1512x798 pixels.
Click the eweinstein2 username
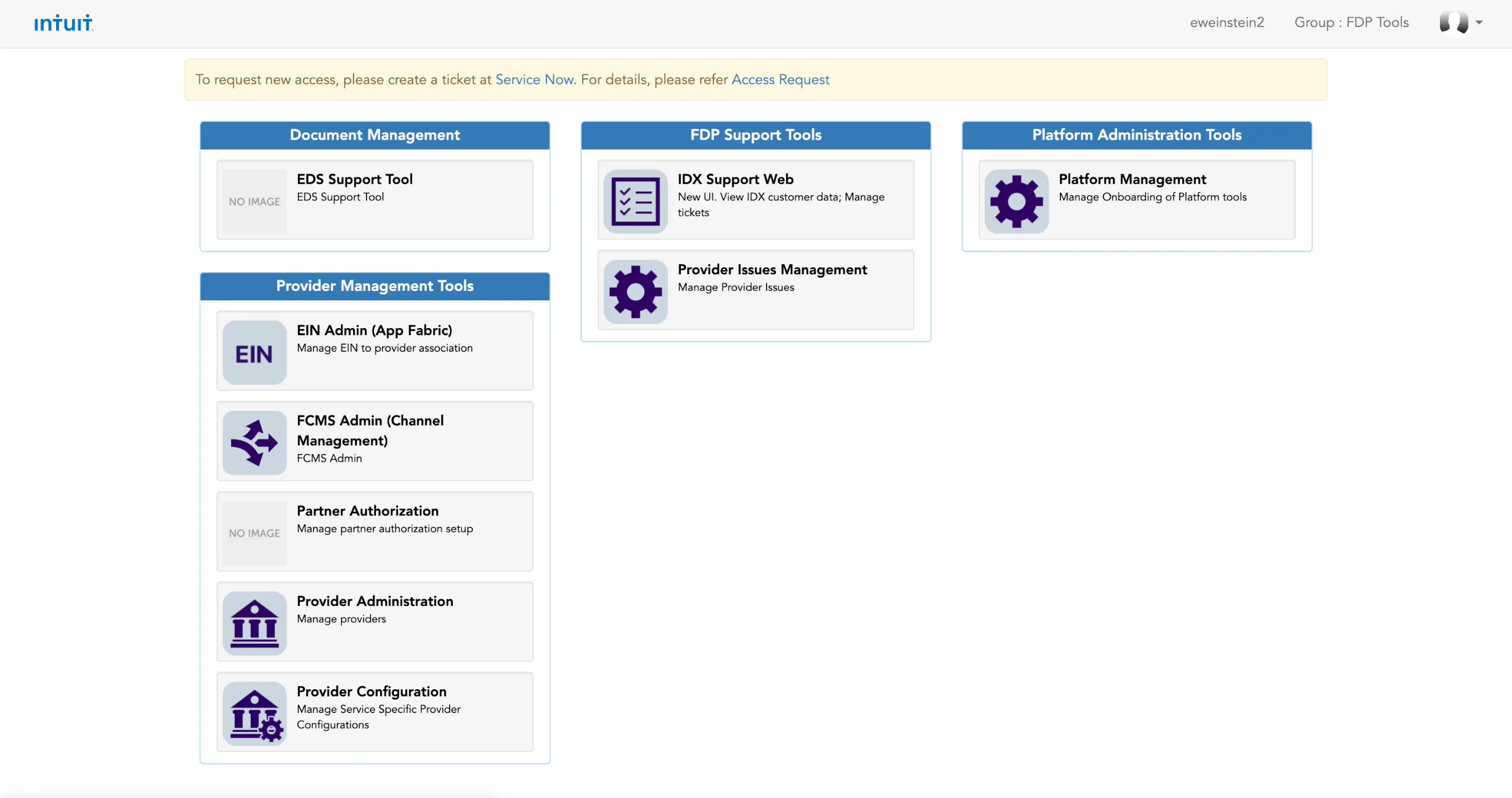(x=1227, y=22)
